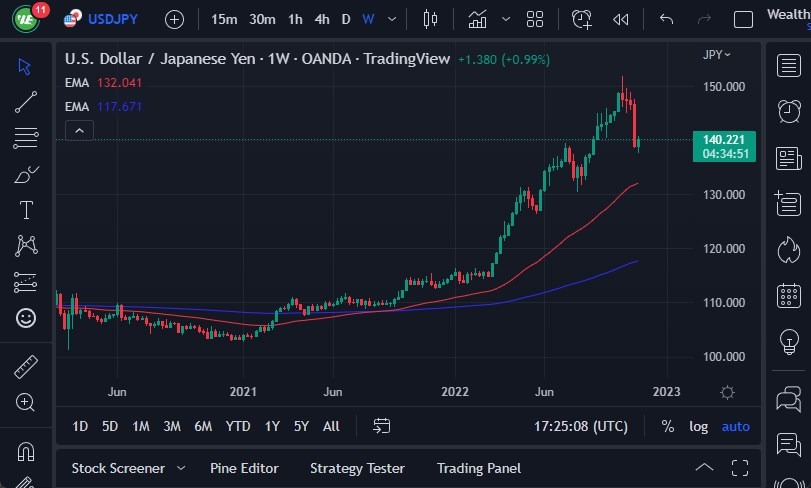Select the trend line drawing tool
This screenshot has height=488, width=811.
(26, 101)
